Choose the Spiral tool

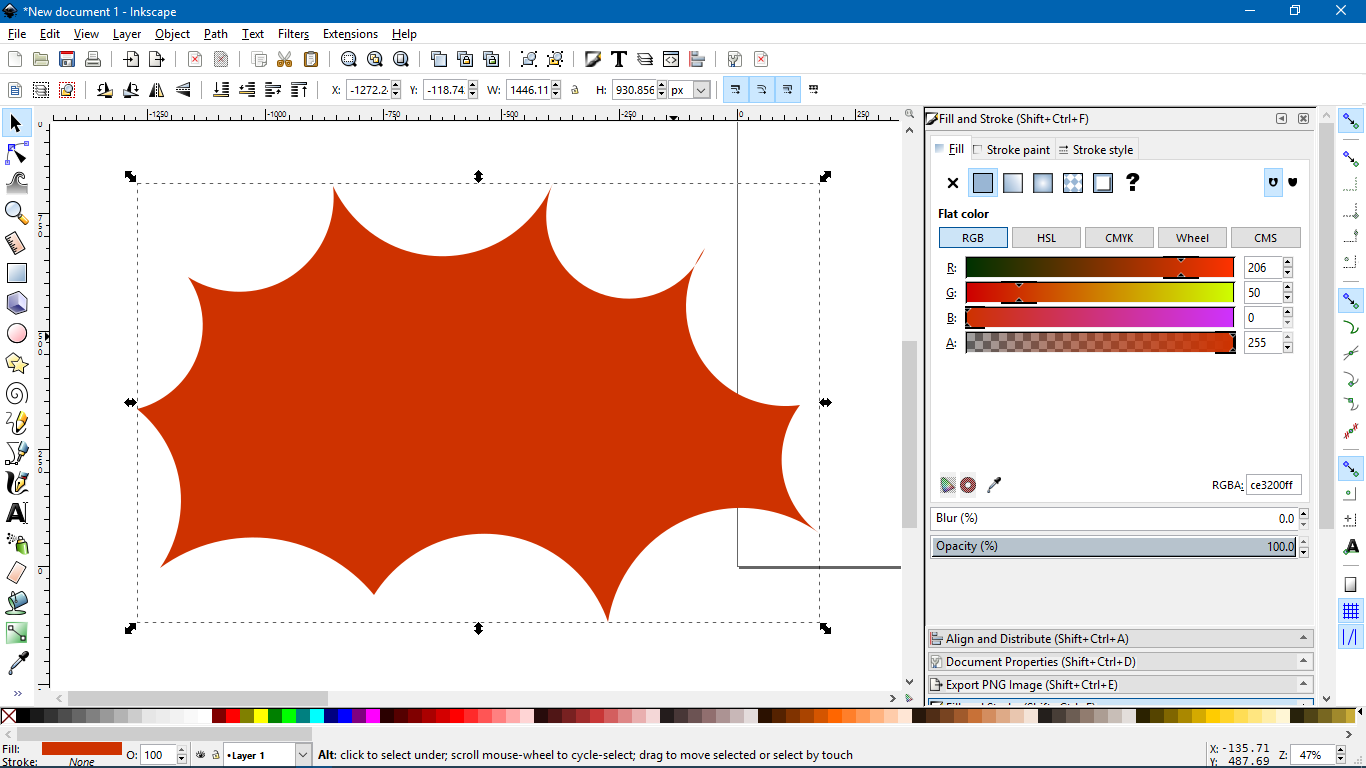(17, 393)
